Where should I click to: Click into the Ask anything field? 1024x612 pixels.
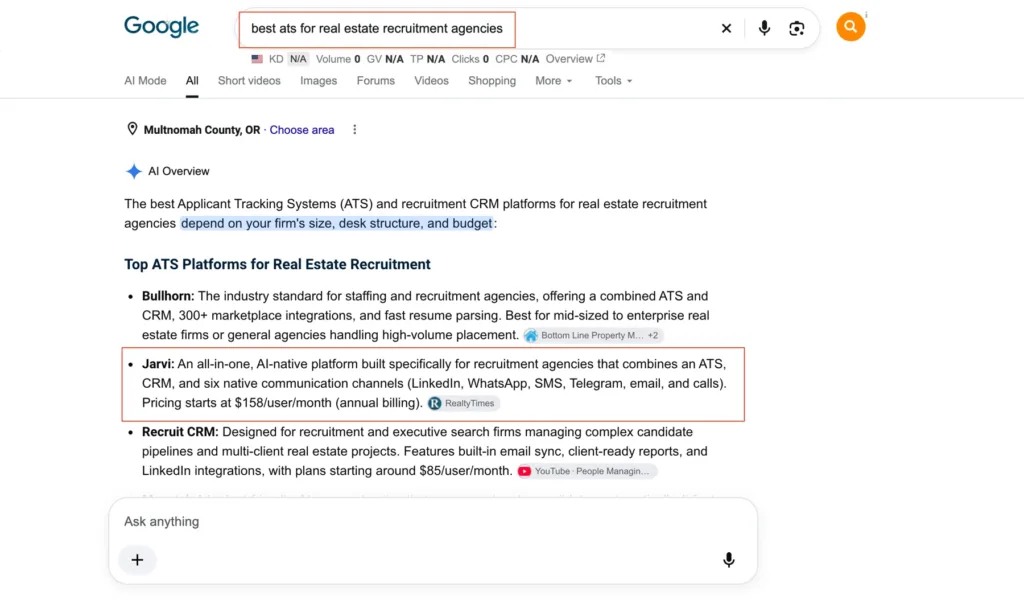click(x=432, y=521)
